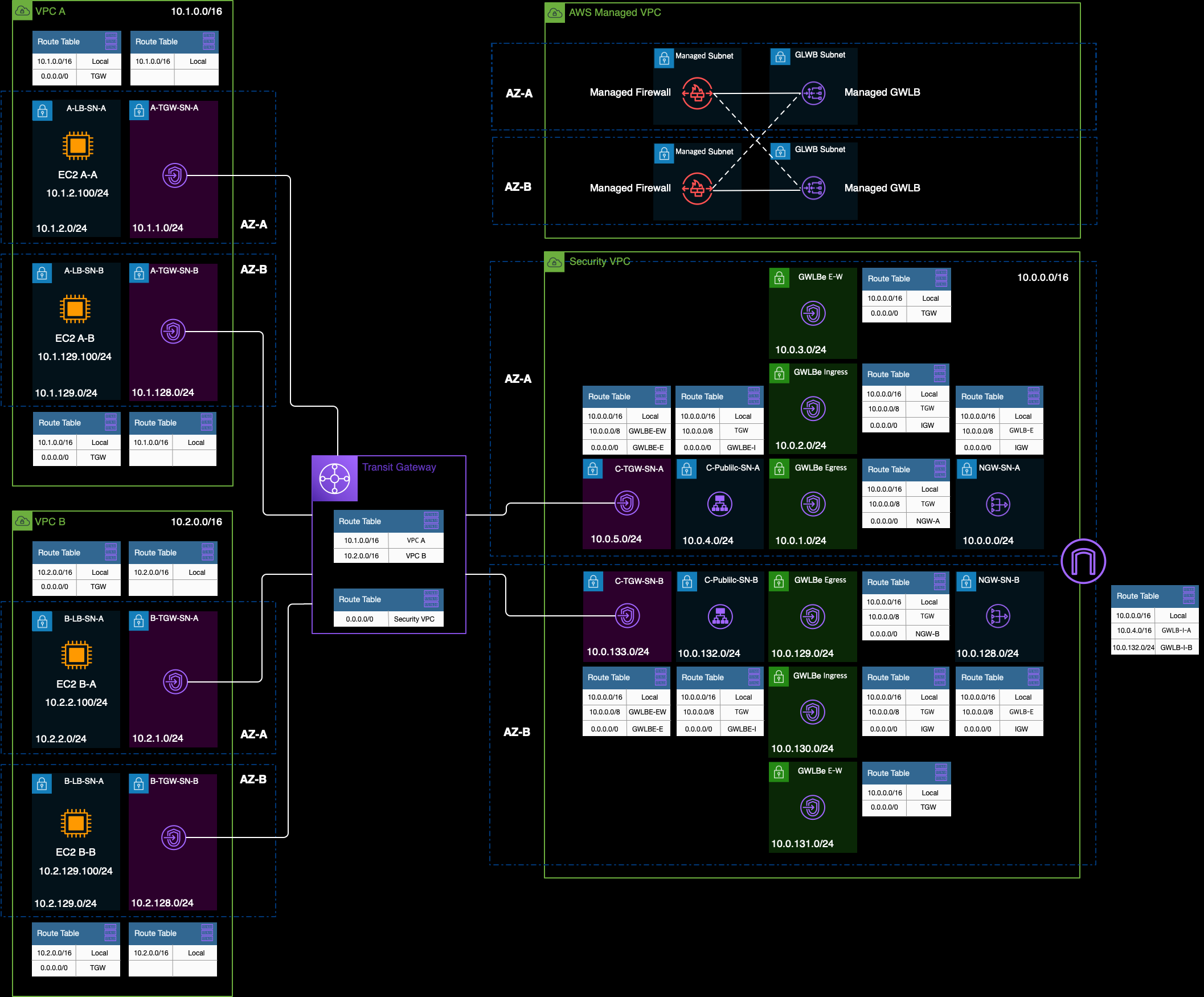The image size is (1204, 997).
Task: Click the C-Publilc-SN-A load balancer icon
Action: tap(719, 504)
